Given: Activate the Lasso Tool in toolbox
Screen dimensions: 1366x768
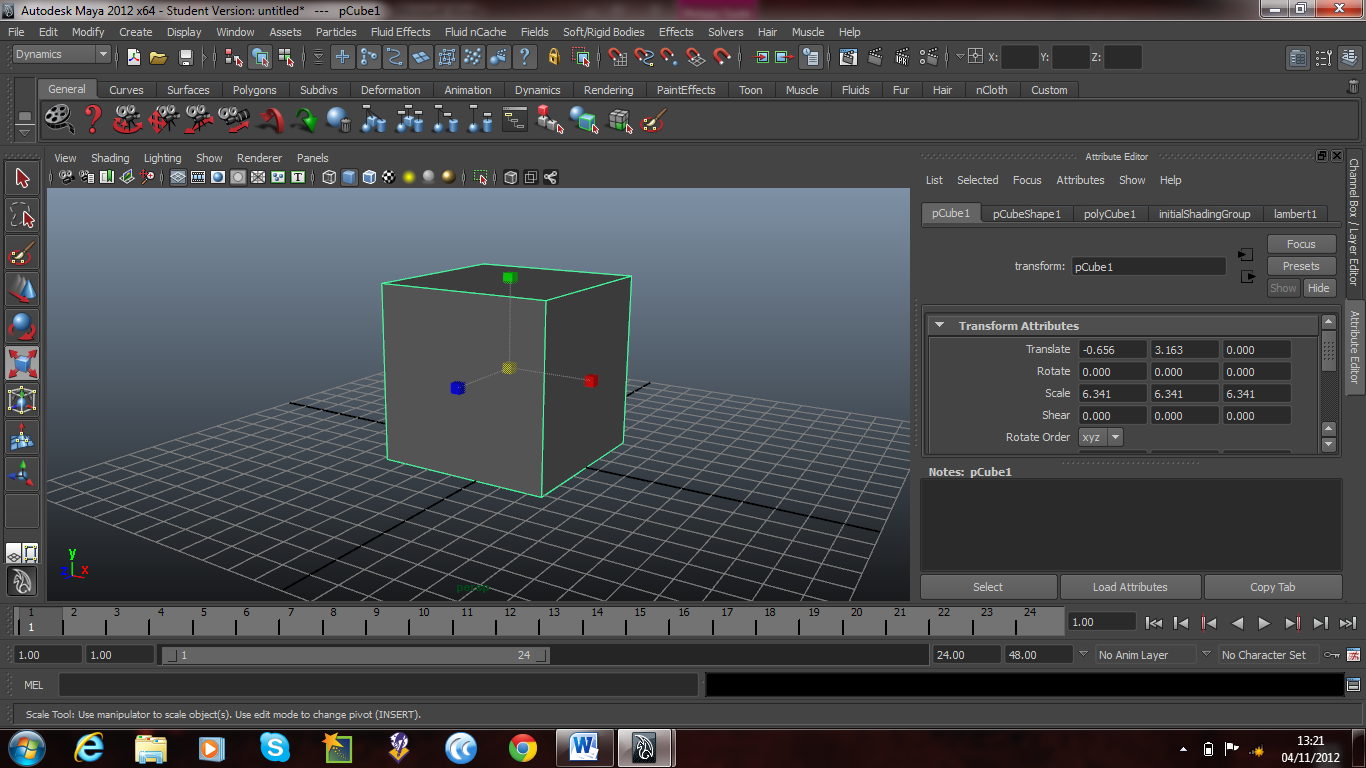Looking at the screenshot, I should tap(22, 215).
